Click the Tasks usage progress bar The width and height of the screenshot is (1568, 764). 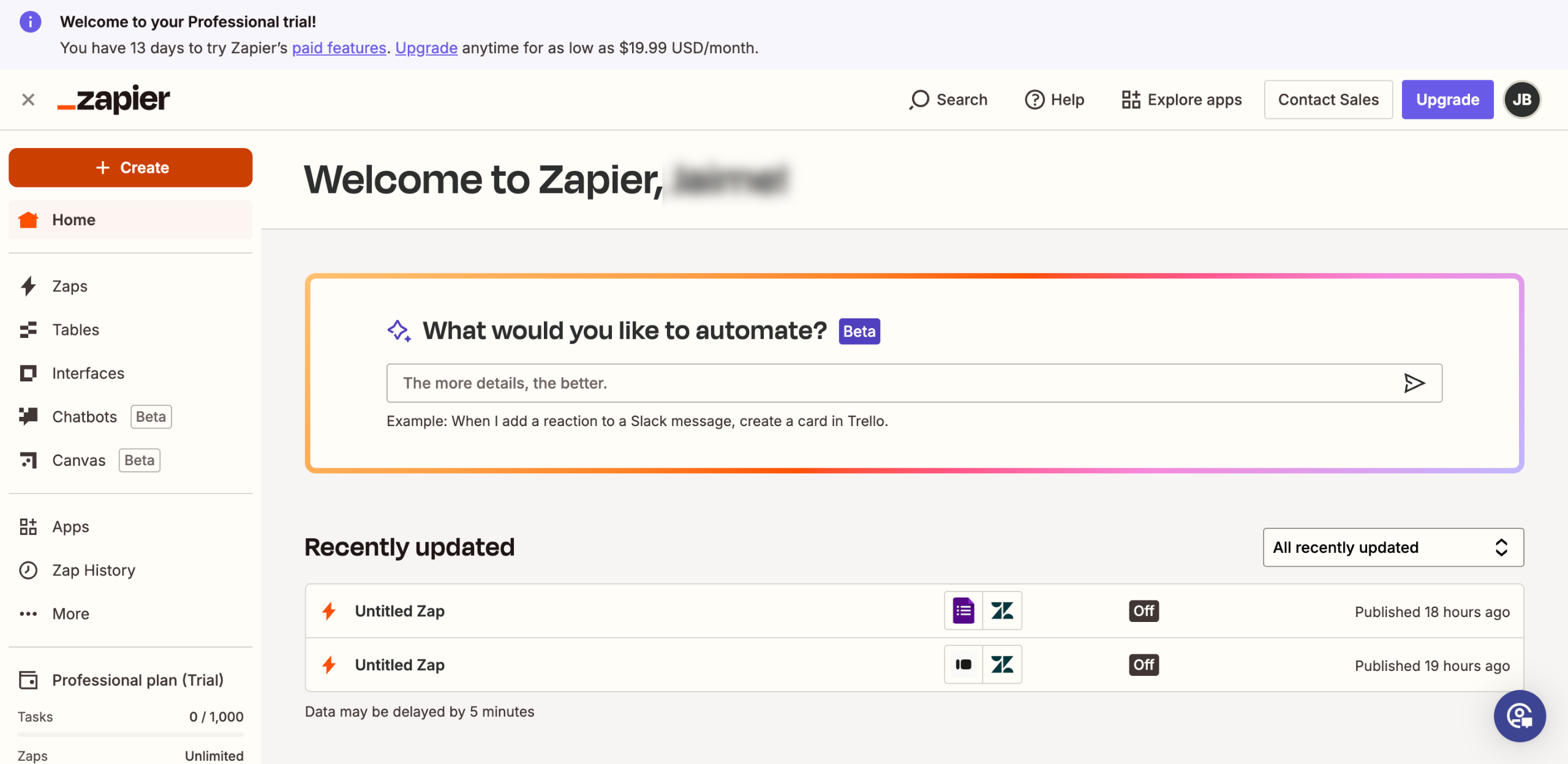[x=130, y=734]
